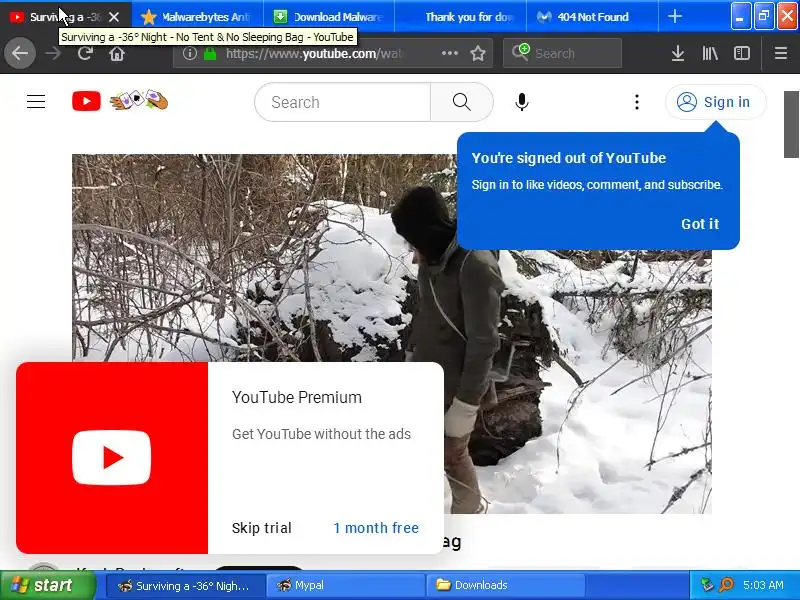Click the Sign in button
Viewport: 800px width, 600px height.
coord(715,102)
